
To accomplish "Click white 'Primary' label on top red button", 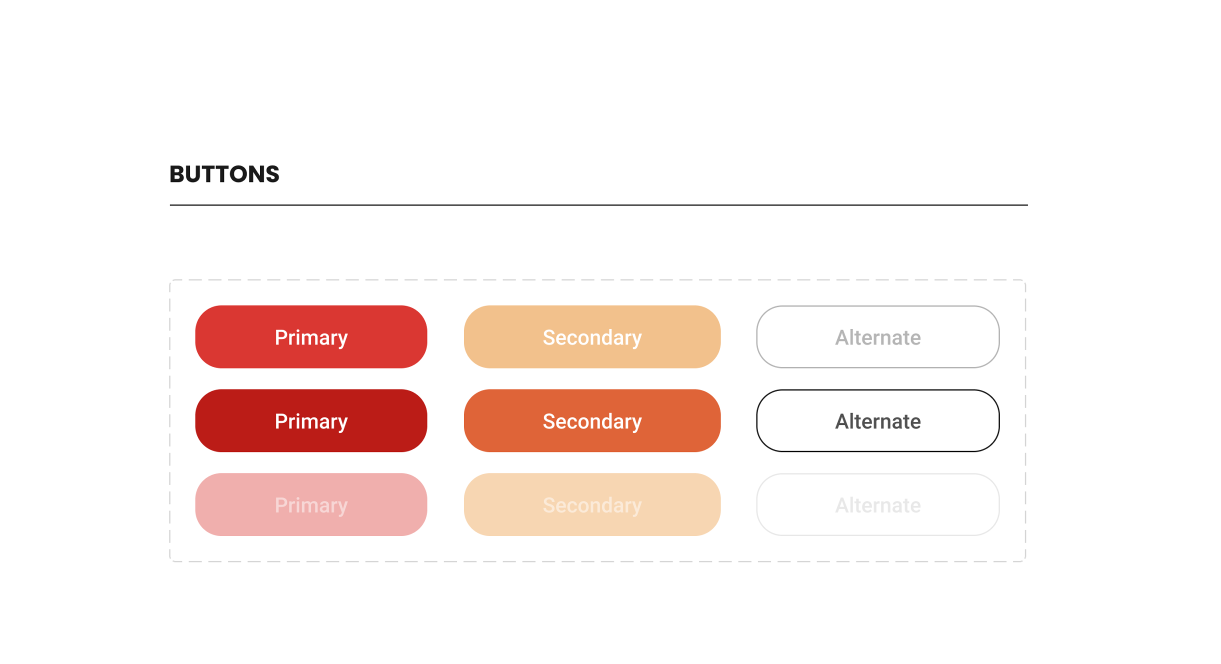I will point(311,338).
